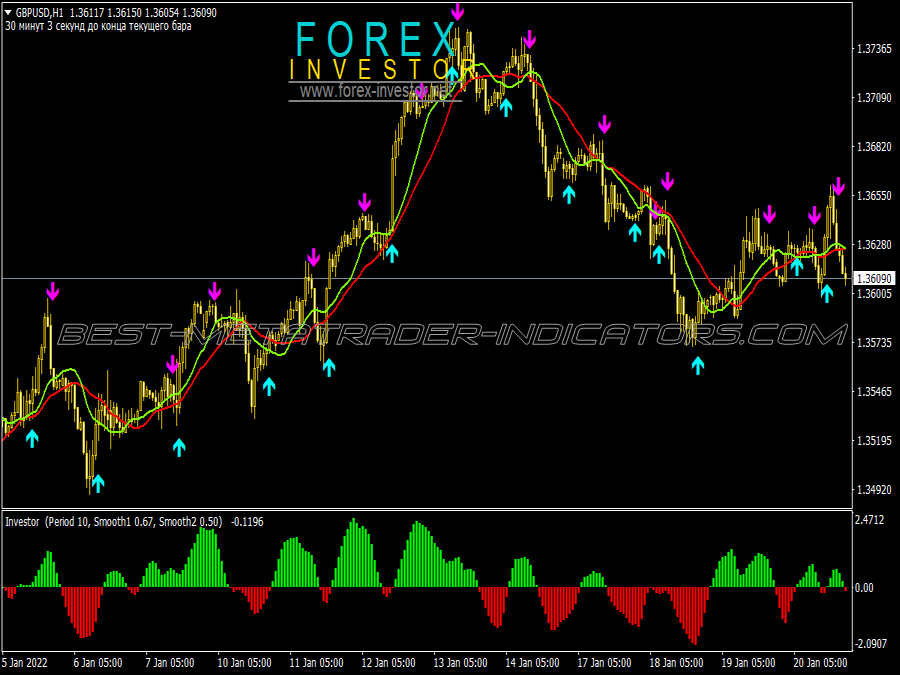Select the magenta sell arrow above the 14 Jan peak
The image size is (900, 675).
tap(529, 40)
